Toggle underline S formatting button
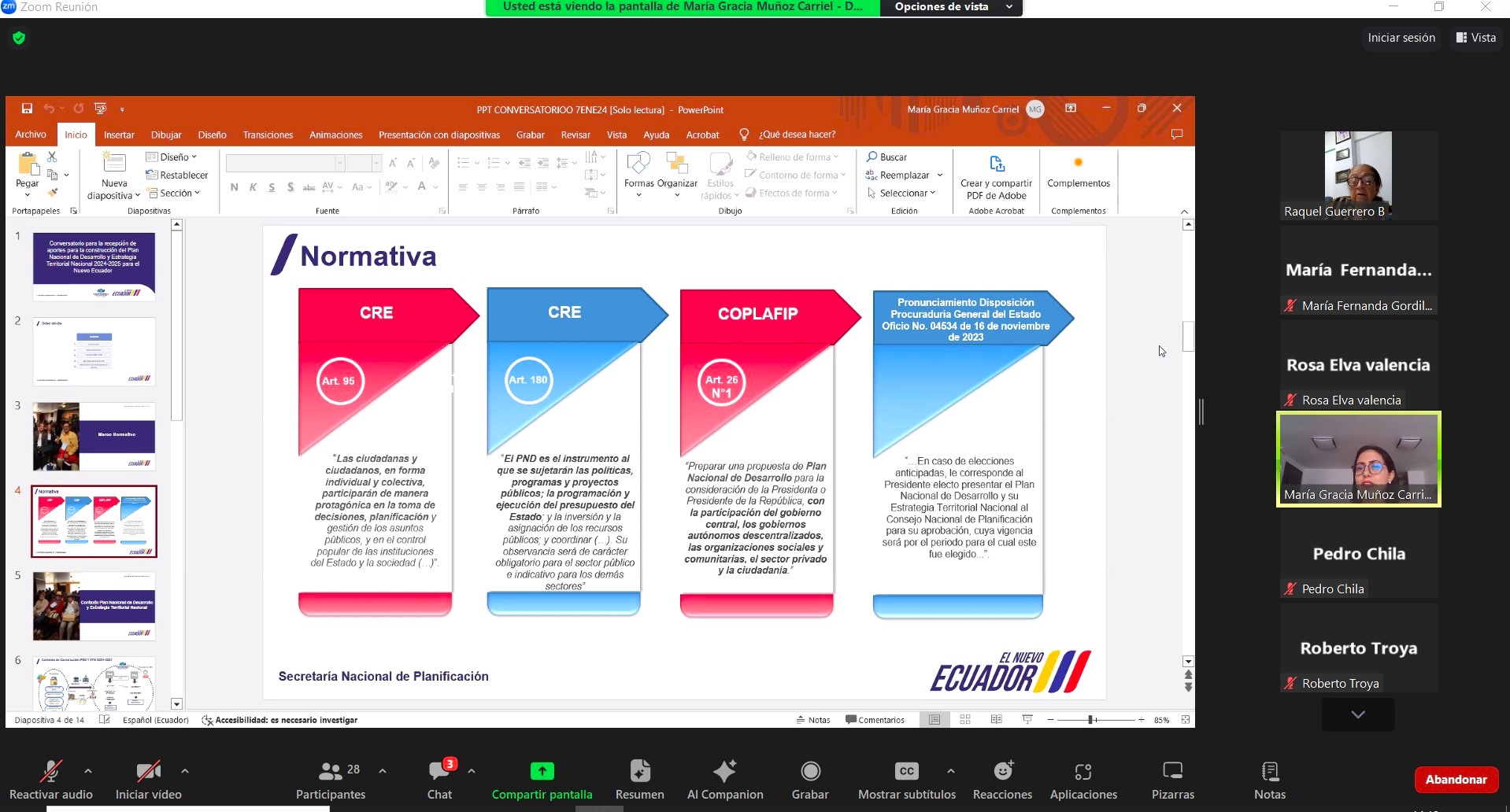This screenshot has height=812, width=1510. click(x=272, y=187)
